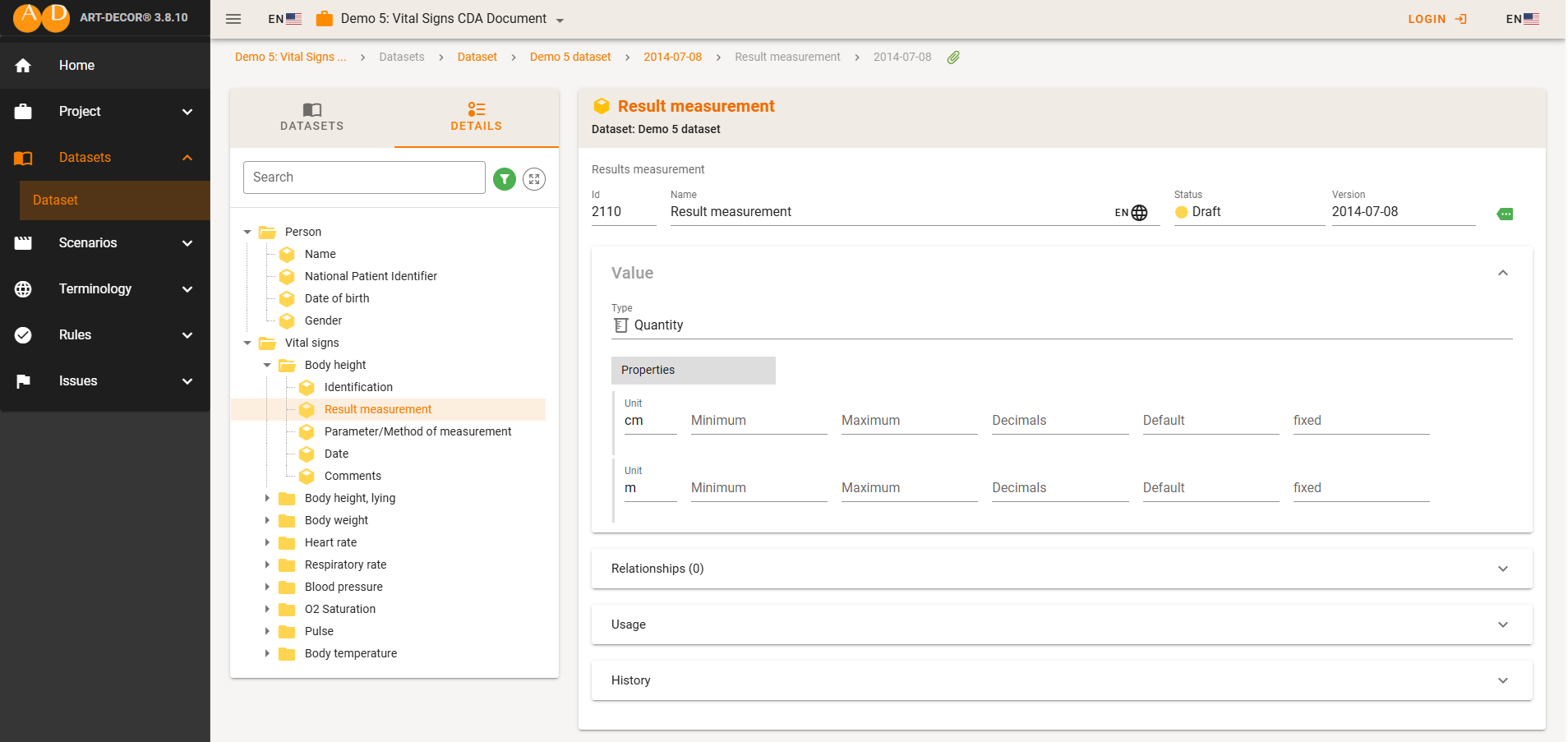1568x742 pixels.
Task: Collapse the Datasets sidebar chevron
Action: [x=187, y=157]
